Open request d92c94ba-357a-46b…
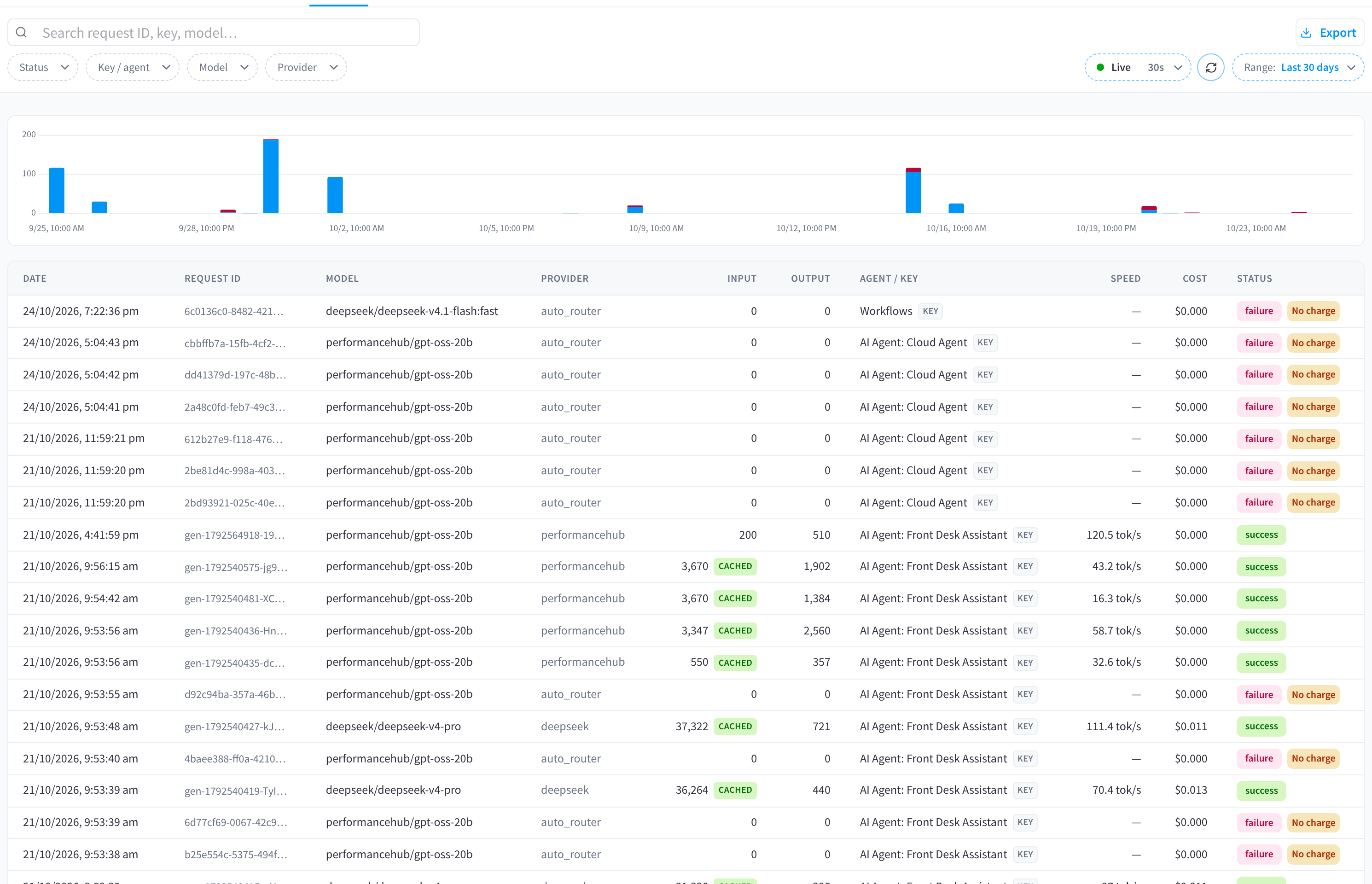The height and width of the screenshot is (884, 1372). click(x=235, y=695)
